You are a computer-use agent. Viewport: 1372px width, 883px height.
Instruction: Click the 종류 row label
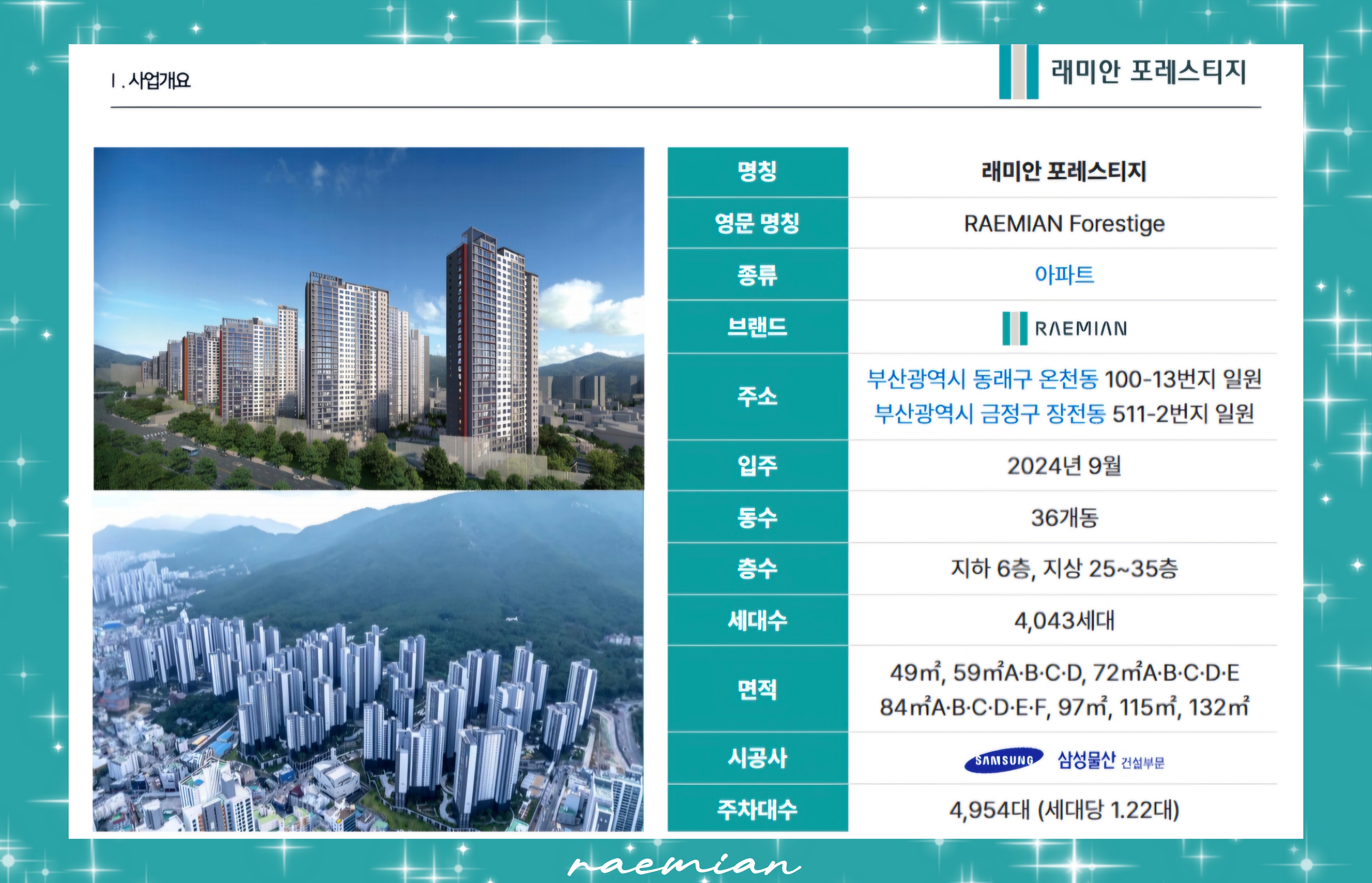point(757,275)
